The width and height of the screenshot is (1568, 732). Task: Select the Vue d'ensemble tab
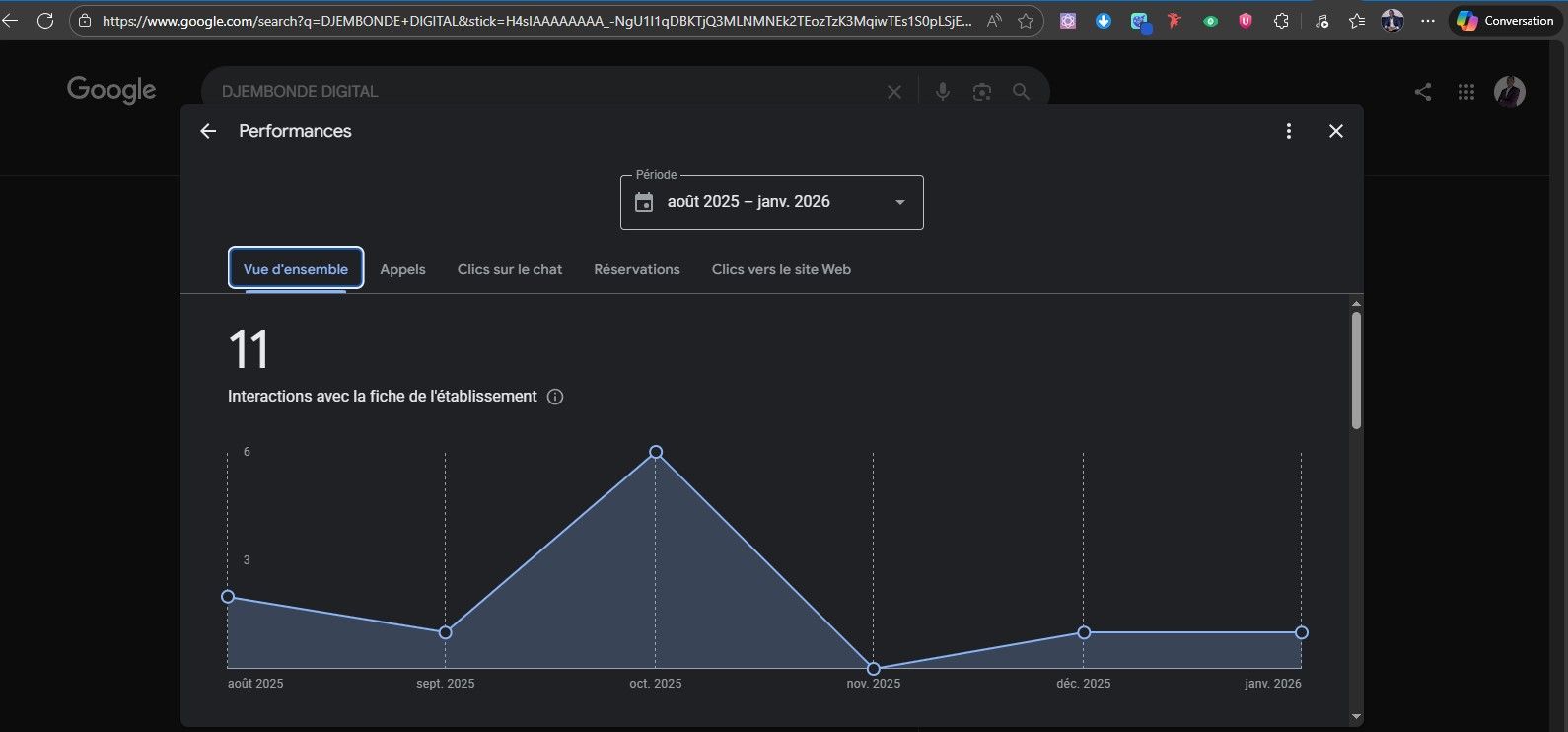click(x=296, y=269)
